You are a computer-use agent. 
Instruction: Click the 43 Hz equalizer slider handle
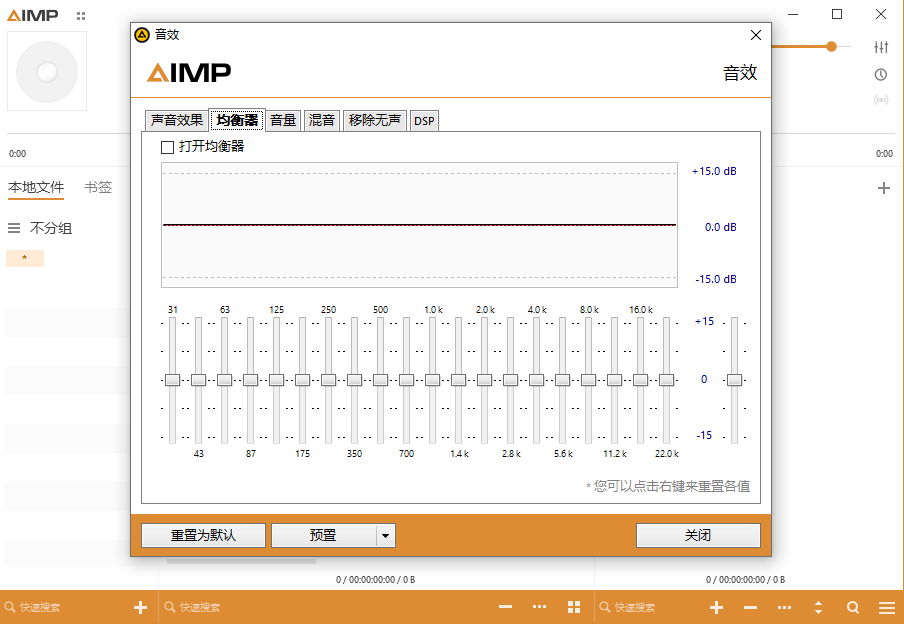[198, 379]
